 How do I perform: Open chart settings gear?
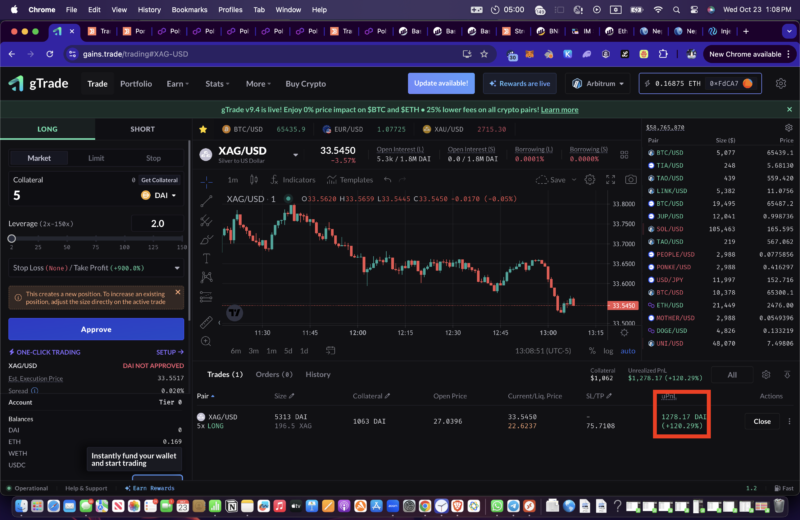point(590,180)
